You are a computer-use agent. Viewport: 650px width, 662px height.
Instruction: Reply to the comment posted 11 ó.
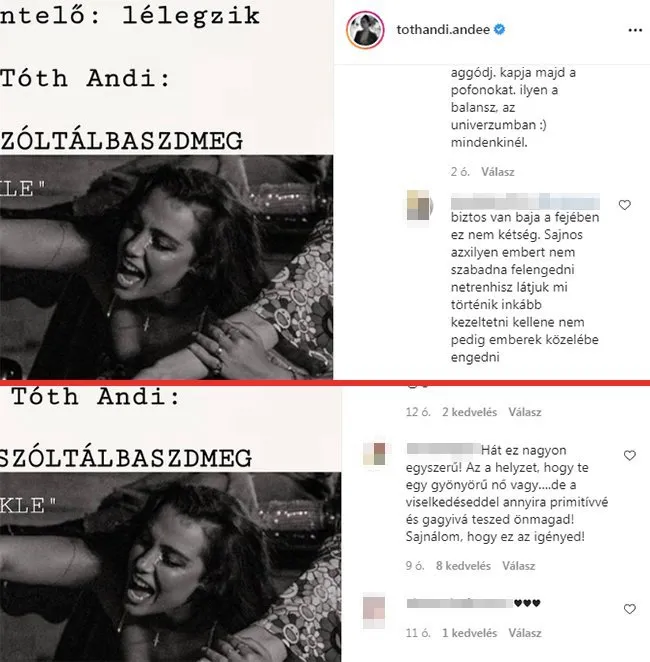point(525,633)
